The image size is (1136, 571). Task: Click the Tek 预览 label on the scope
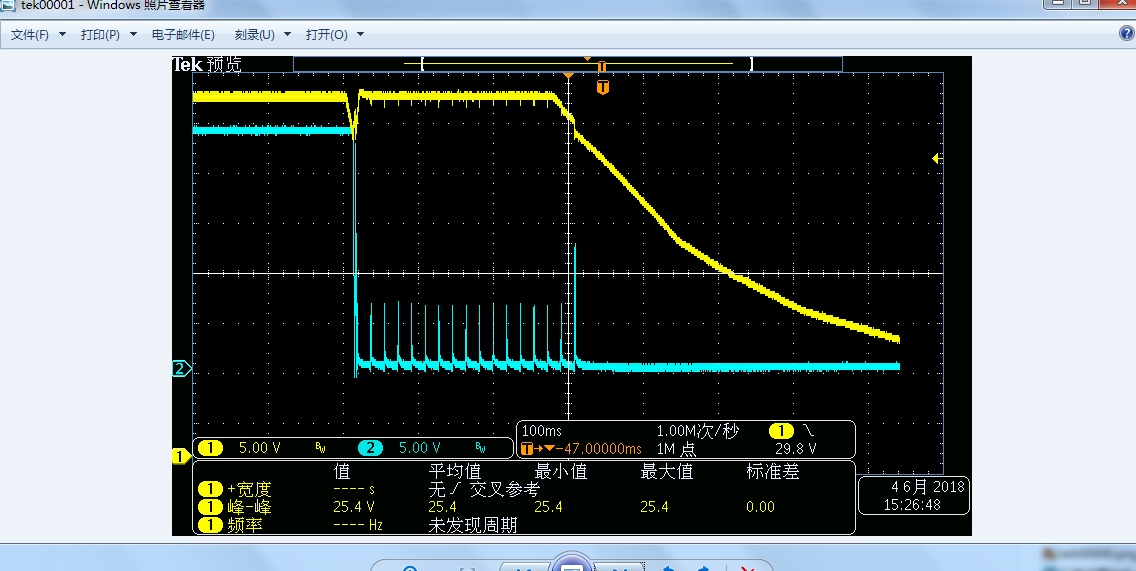click(x=206, y=64)
